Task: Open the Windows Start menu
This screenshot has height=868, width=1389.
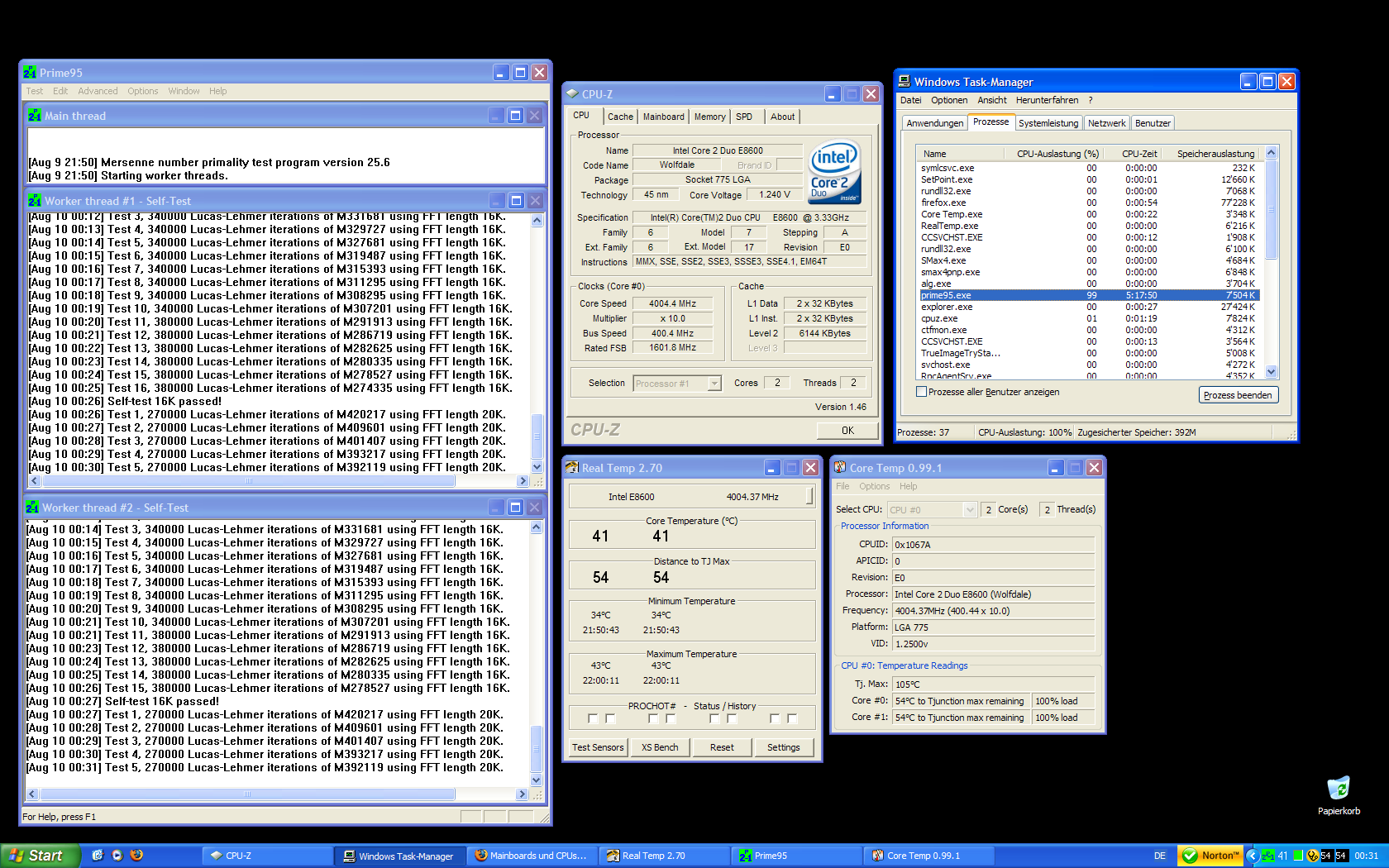Action: (x=41, y=856)
